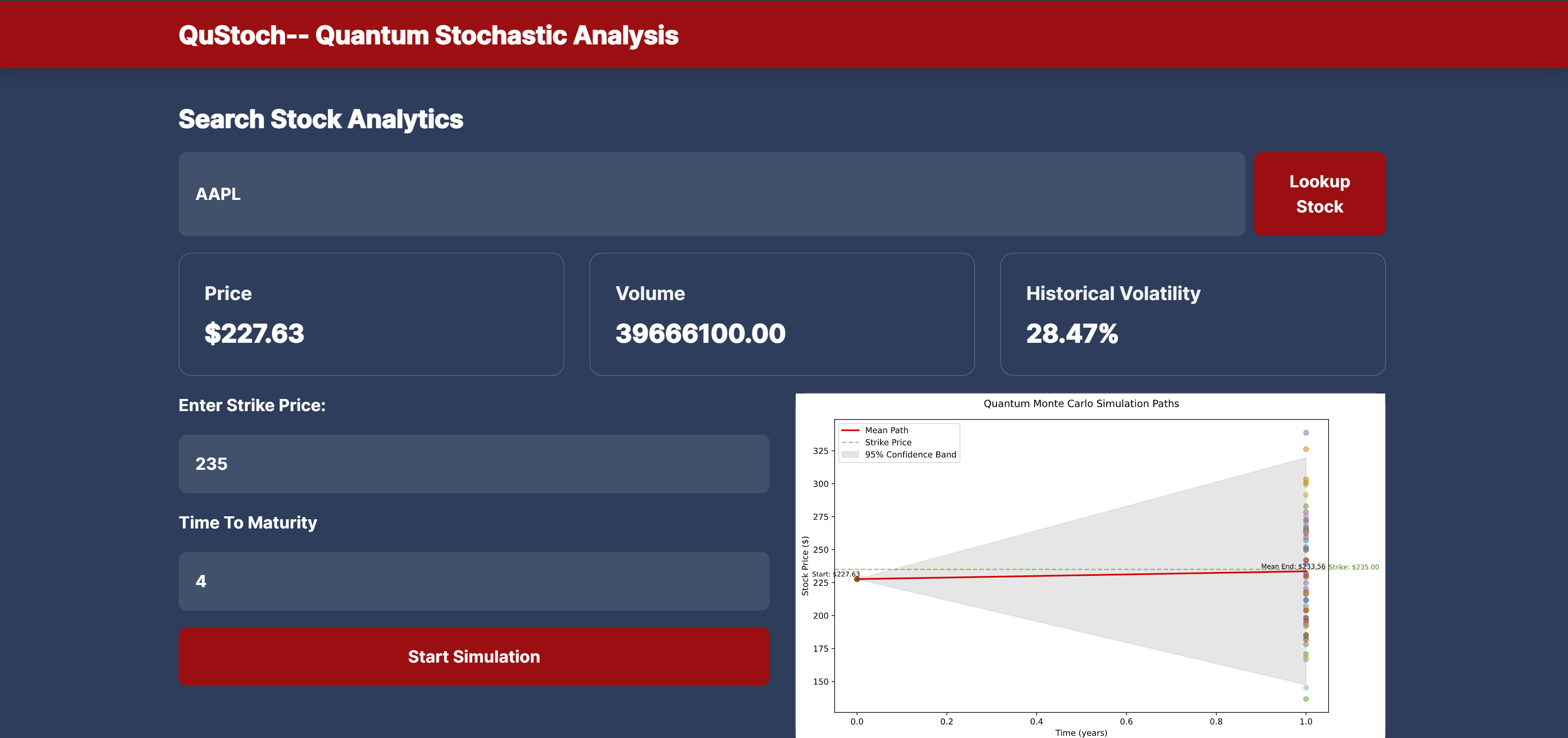Click the Enter Strike Price label
This screenshot has width=1568, height=738.
(x=252, y=406)
